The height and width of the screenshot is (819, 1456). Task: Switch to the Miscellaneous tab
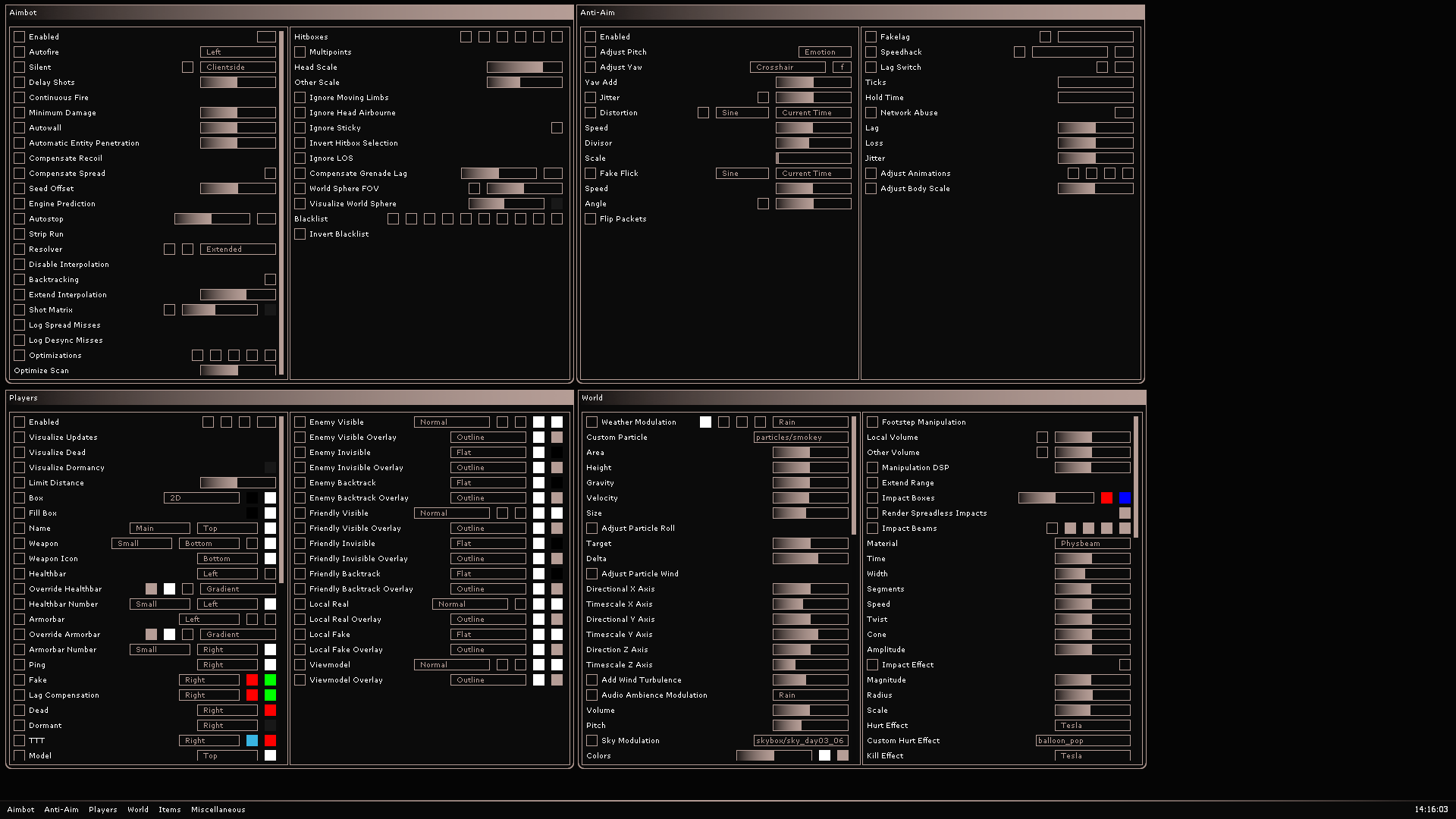pos(218,809)
